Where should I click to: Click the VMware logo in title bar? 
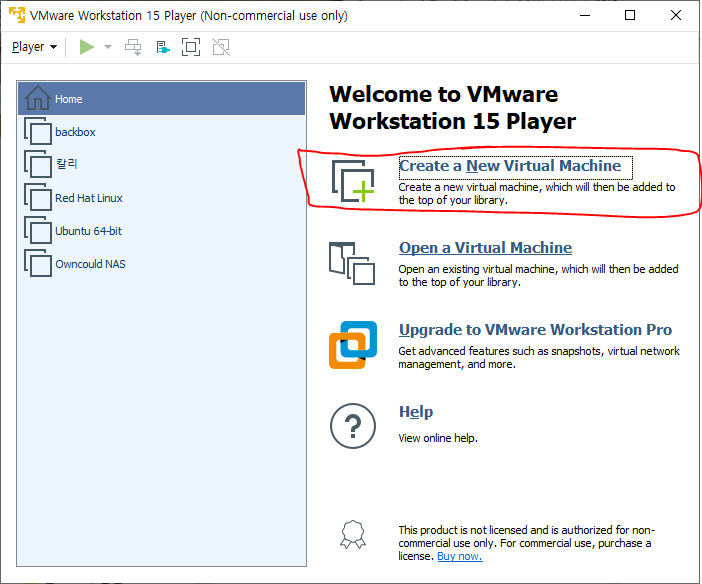tap(17, 15)
